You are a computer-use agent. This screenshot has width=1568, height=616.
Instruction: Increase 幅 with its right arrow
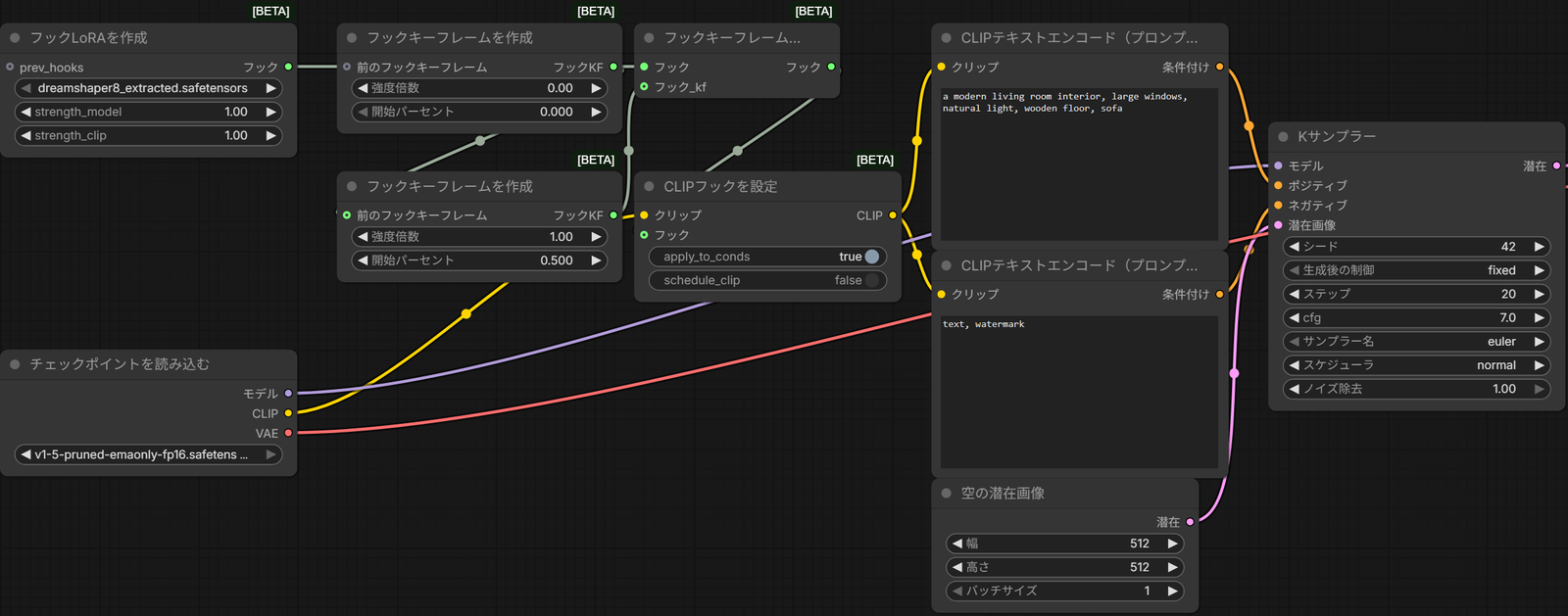1172,544
